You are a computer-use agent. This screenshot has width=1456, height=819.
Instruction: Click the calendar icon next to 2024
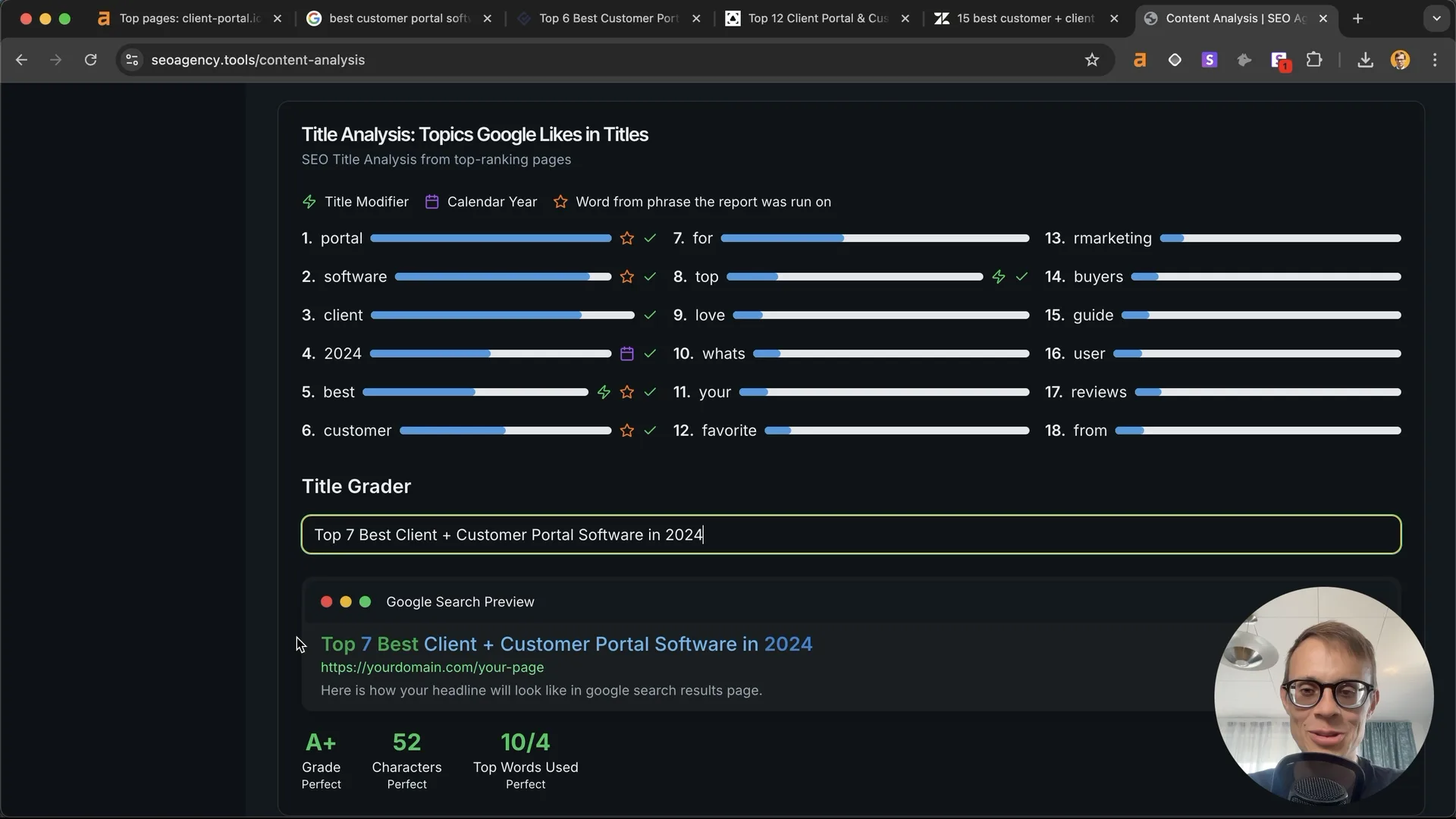coord(626,353)
